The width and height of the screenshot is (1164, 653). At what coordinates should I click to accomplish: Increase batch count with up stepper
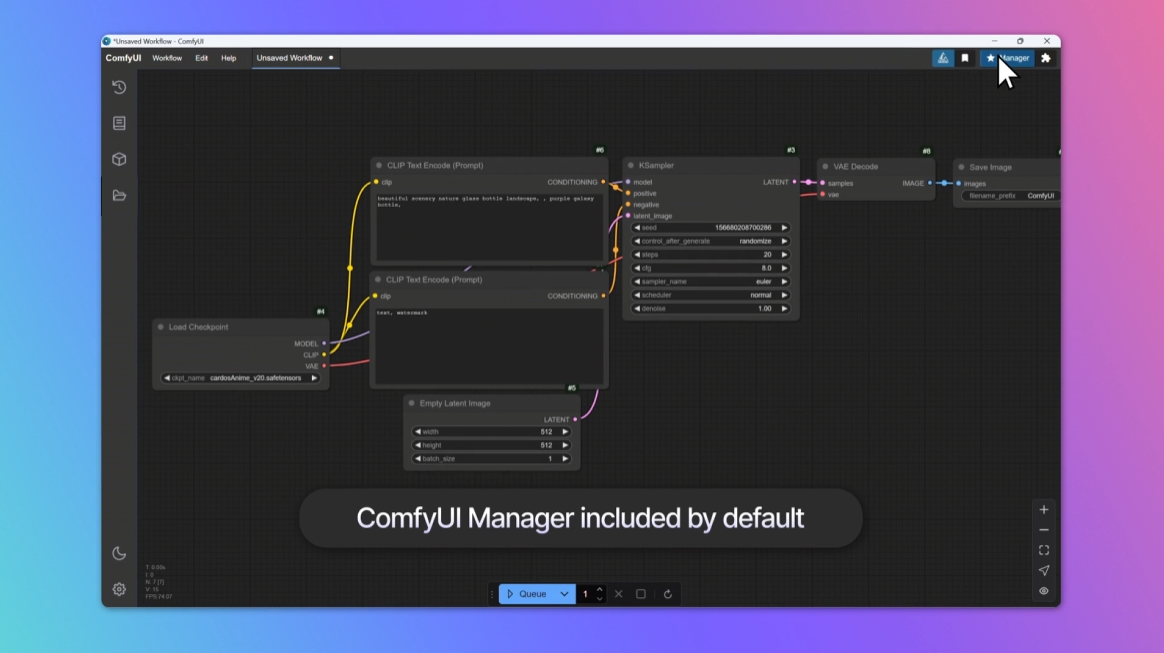point(600,590)
